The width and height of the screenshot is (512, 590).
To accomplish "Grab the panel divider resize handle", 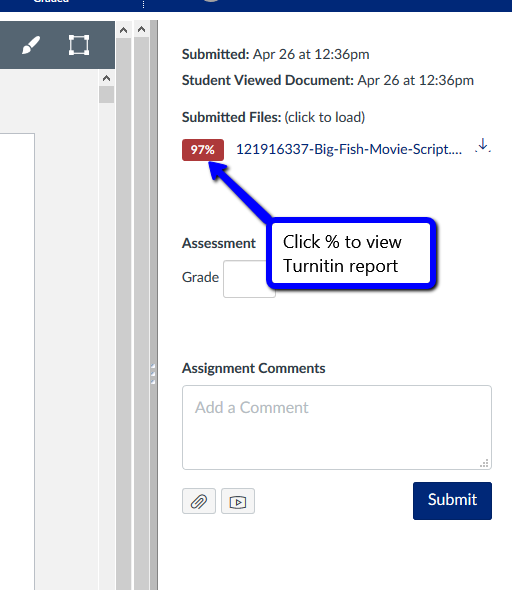I will click(153, 374).
